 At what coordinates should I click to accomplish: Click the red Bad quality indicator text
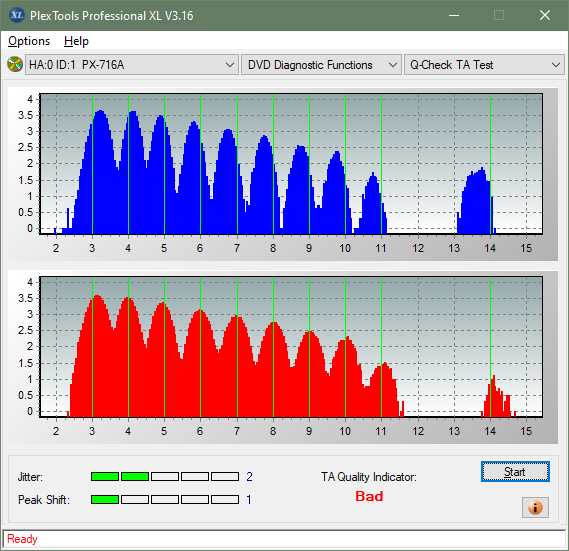click(x=369, y=496)
